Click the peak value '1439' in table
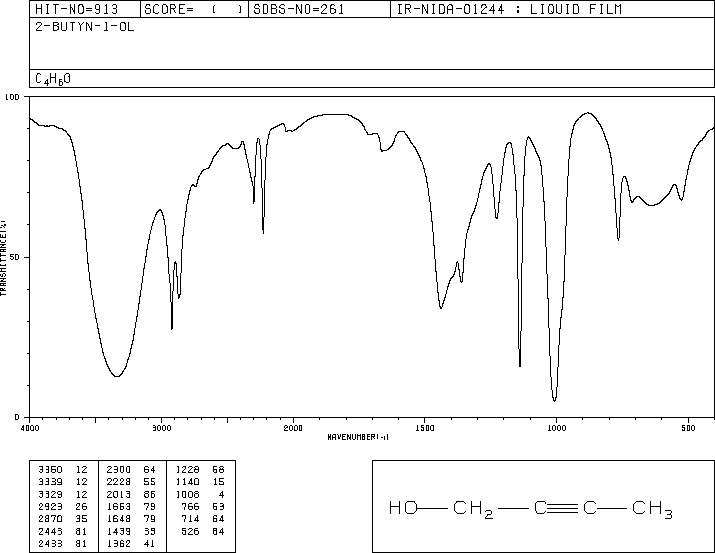The height and width of the screenshot is (553, 715). (119, 532)
